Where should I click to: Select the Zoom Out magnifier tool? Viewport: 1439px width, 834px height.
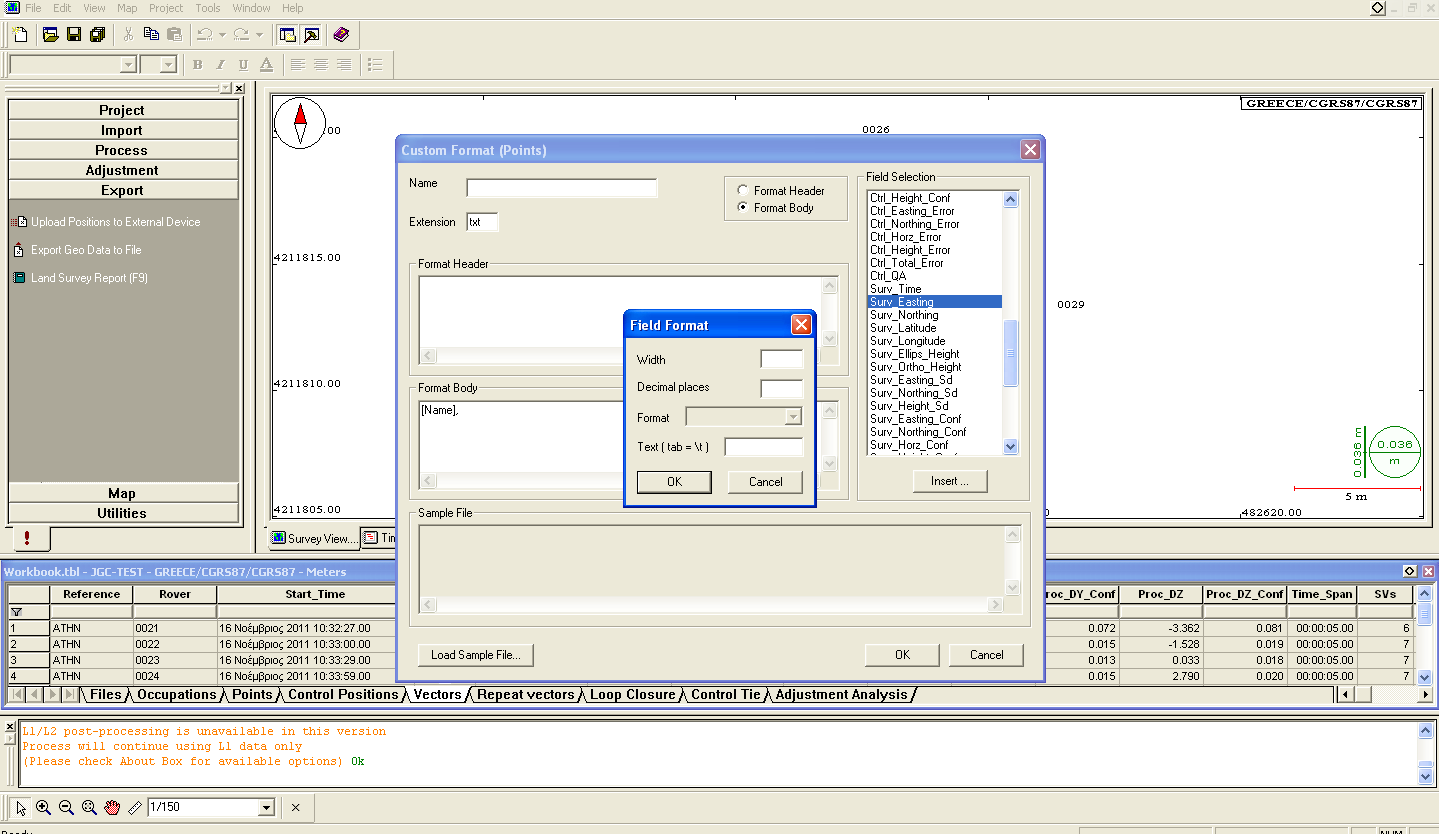pos(66,807)
